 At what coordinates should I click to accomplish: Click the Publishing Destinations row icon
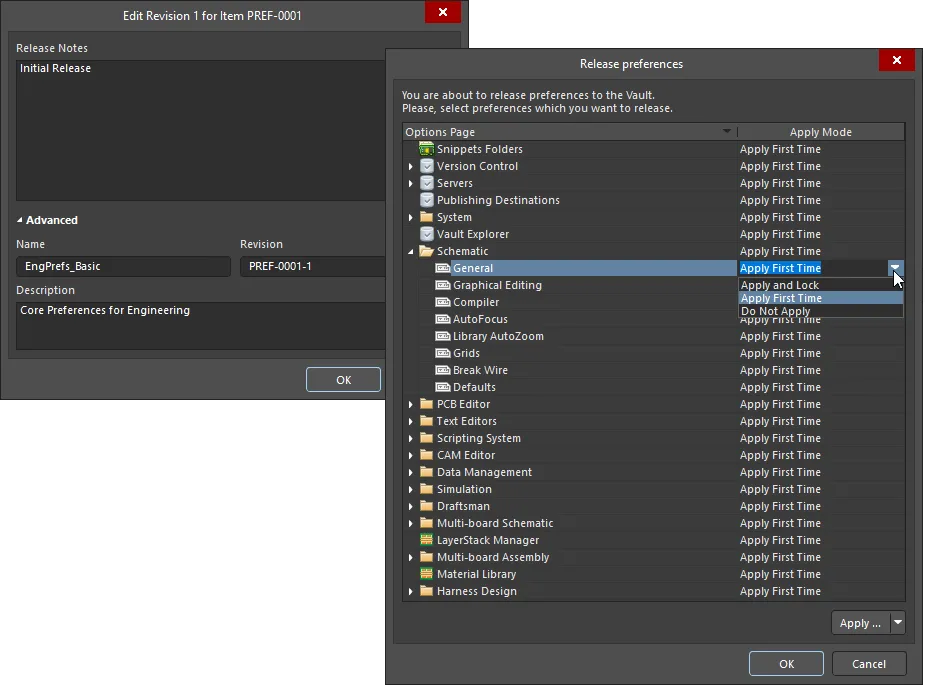click(x=427, y=200)
